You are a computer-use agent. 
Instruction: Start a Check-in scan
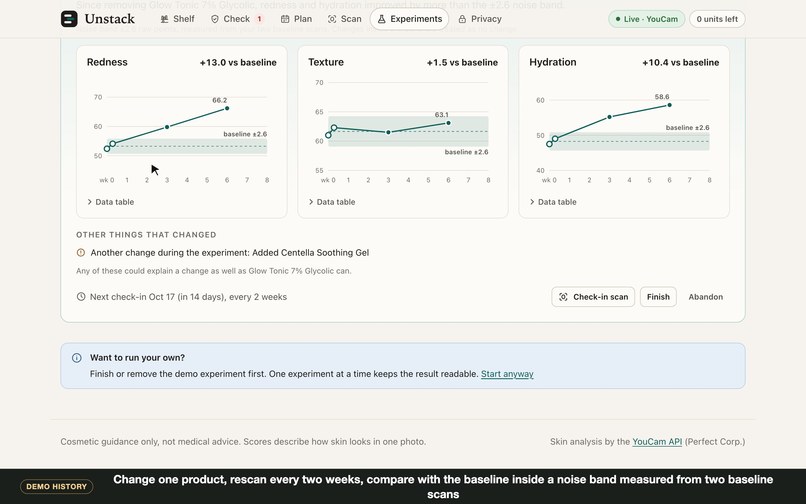(x=593, y=297)
